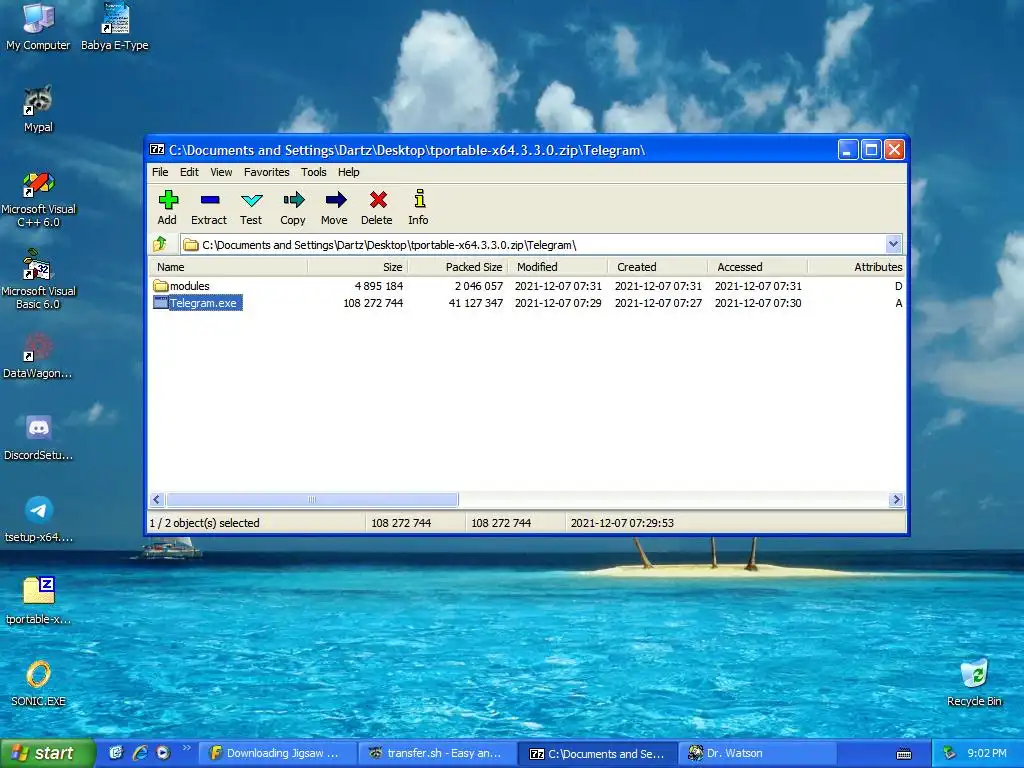Click the Add toolbar icon
Image resolution: width=1024 pixels, height=768 pixels.
coord(168,199)
